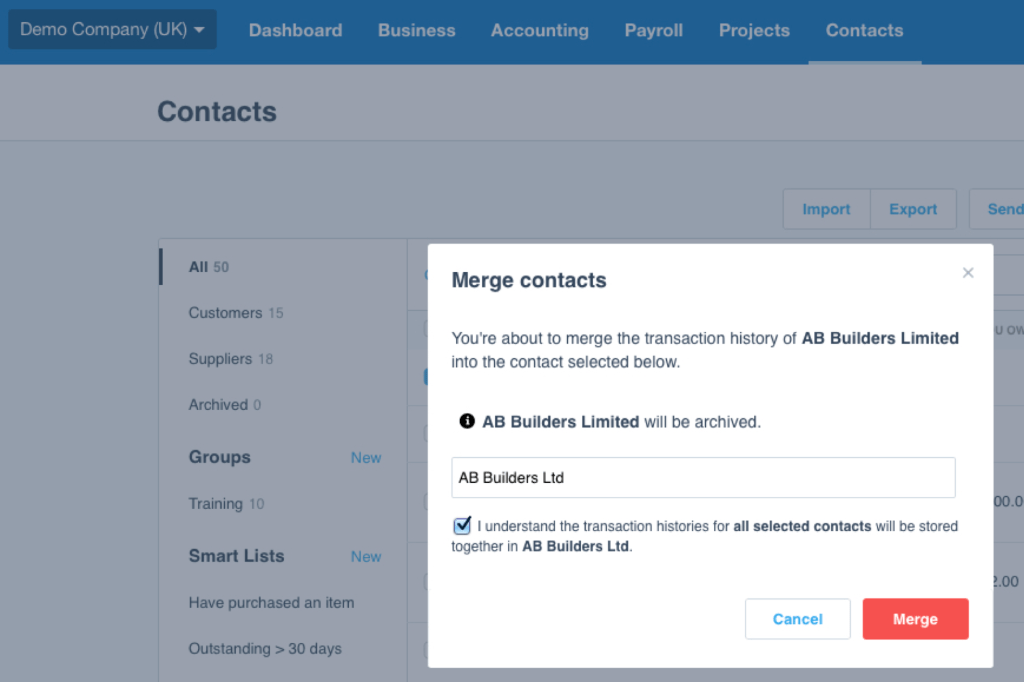Screen dimensions: 1024x682
Task: Select the Contacts tab
Action: (x=864, y=31)
